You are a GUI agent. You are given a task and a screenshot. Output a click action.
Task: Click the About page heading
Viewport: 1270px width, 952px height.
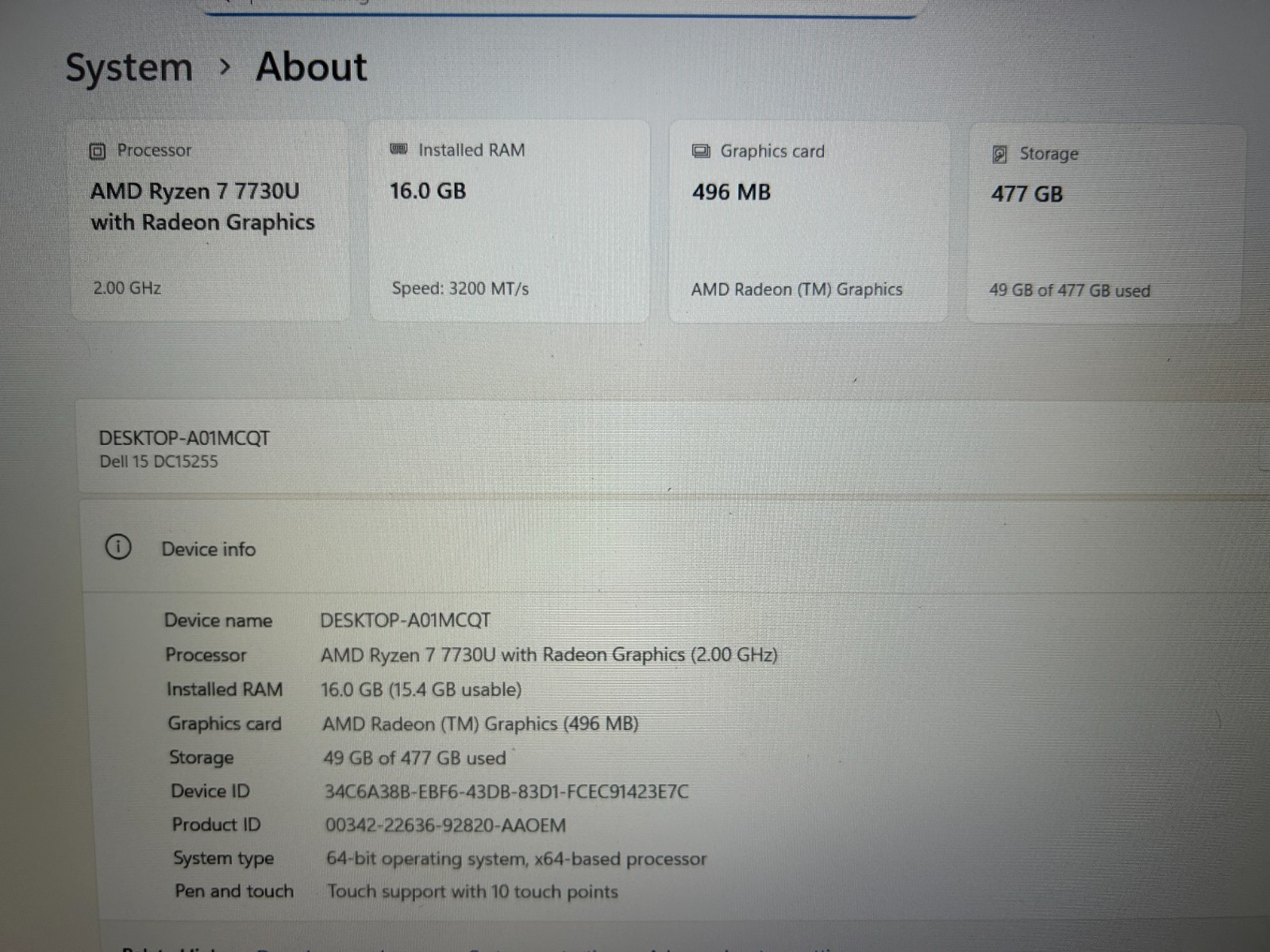point(311,67)
